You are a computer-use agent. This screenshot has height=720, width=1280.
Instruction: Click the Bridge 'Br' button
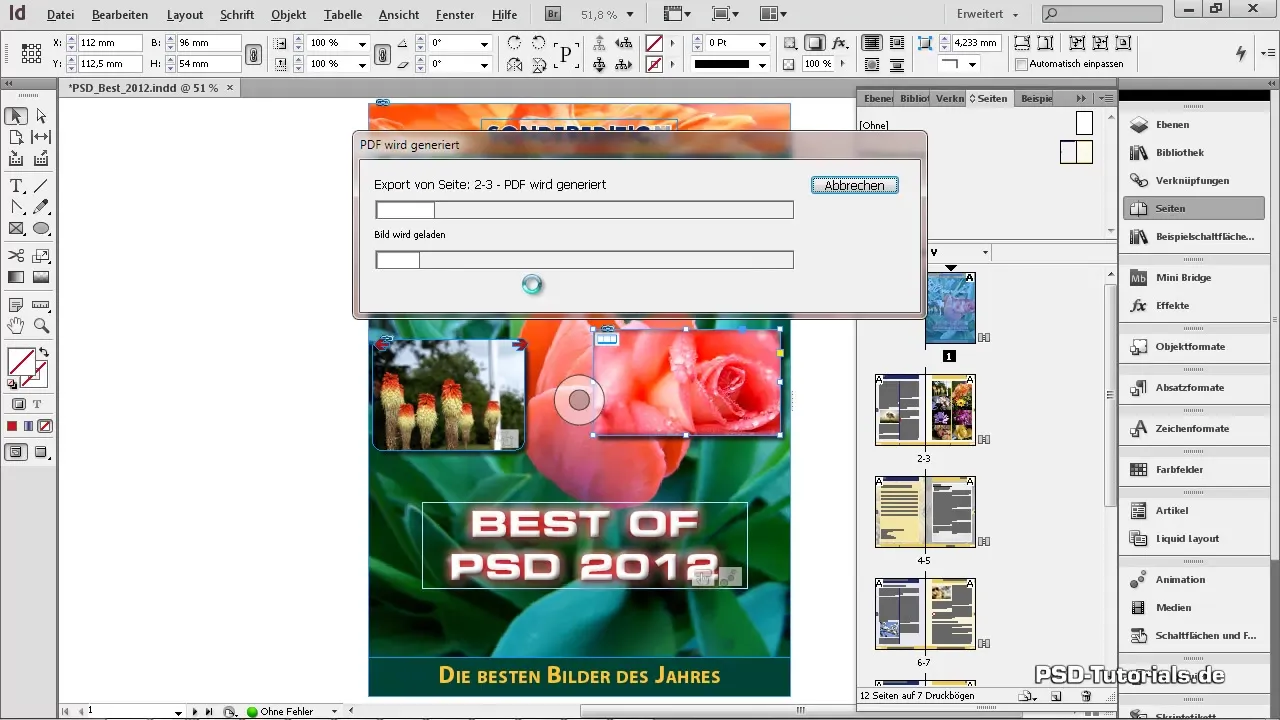(553, 14)
